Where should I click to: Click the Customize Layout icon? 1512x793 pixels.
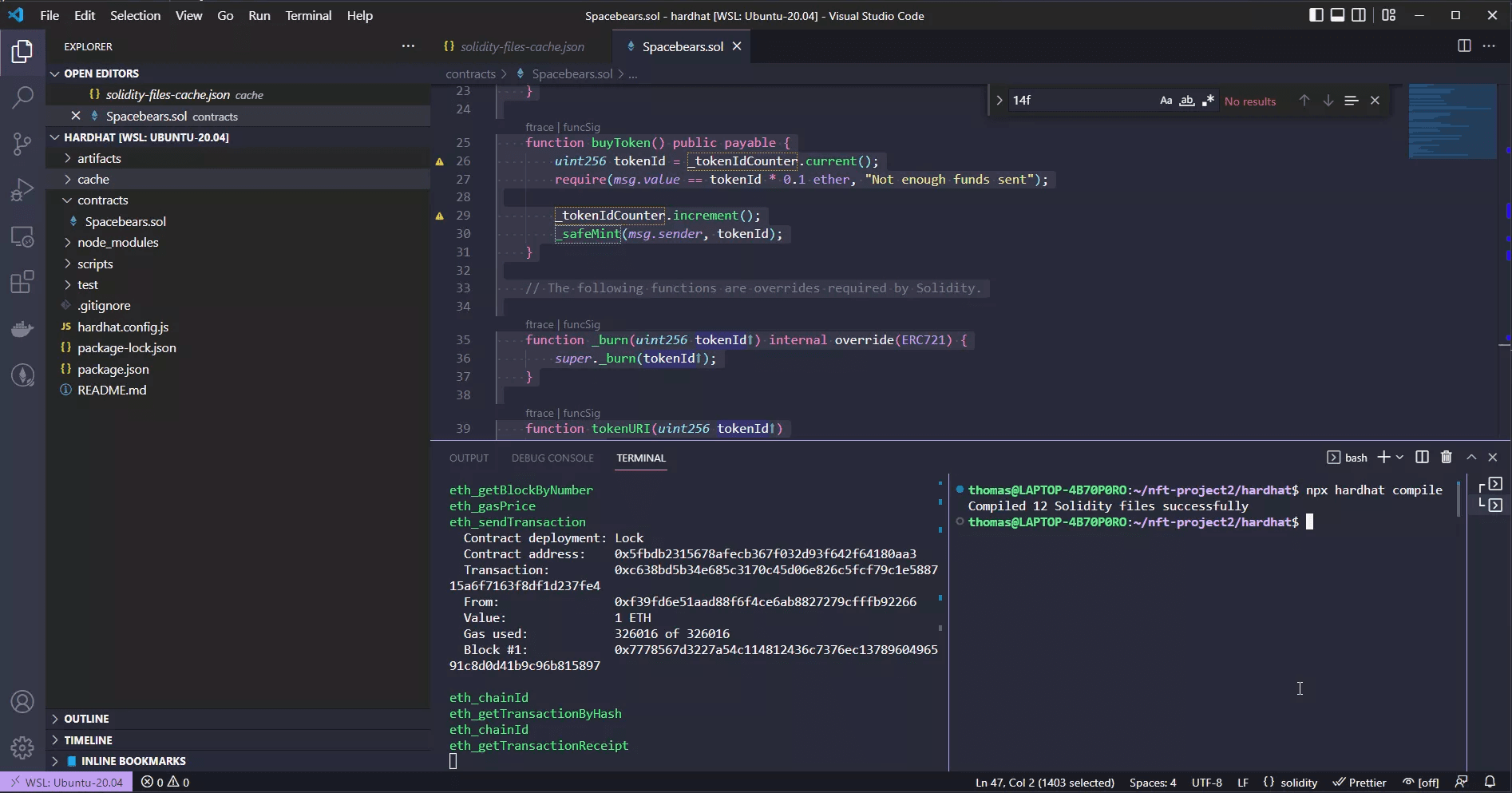point(1389,15)
